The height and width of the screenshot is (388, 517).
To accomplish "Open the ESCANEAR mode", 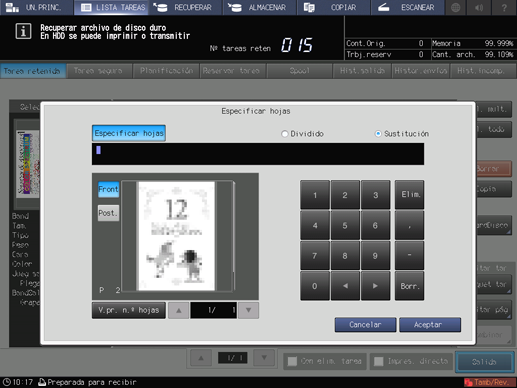I will (408, 7).
